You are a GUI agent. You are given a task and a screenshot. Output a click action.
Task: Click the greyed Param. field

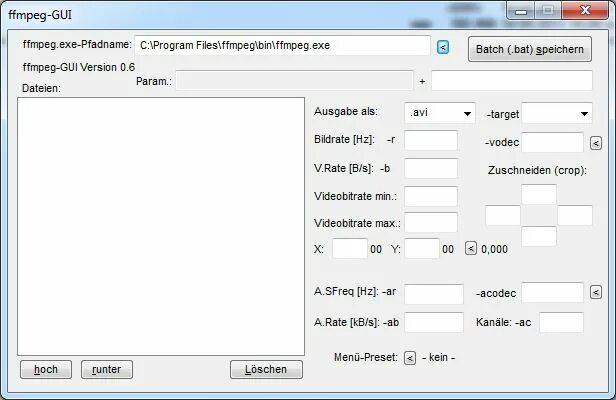coord(294,81)
